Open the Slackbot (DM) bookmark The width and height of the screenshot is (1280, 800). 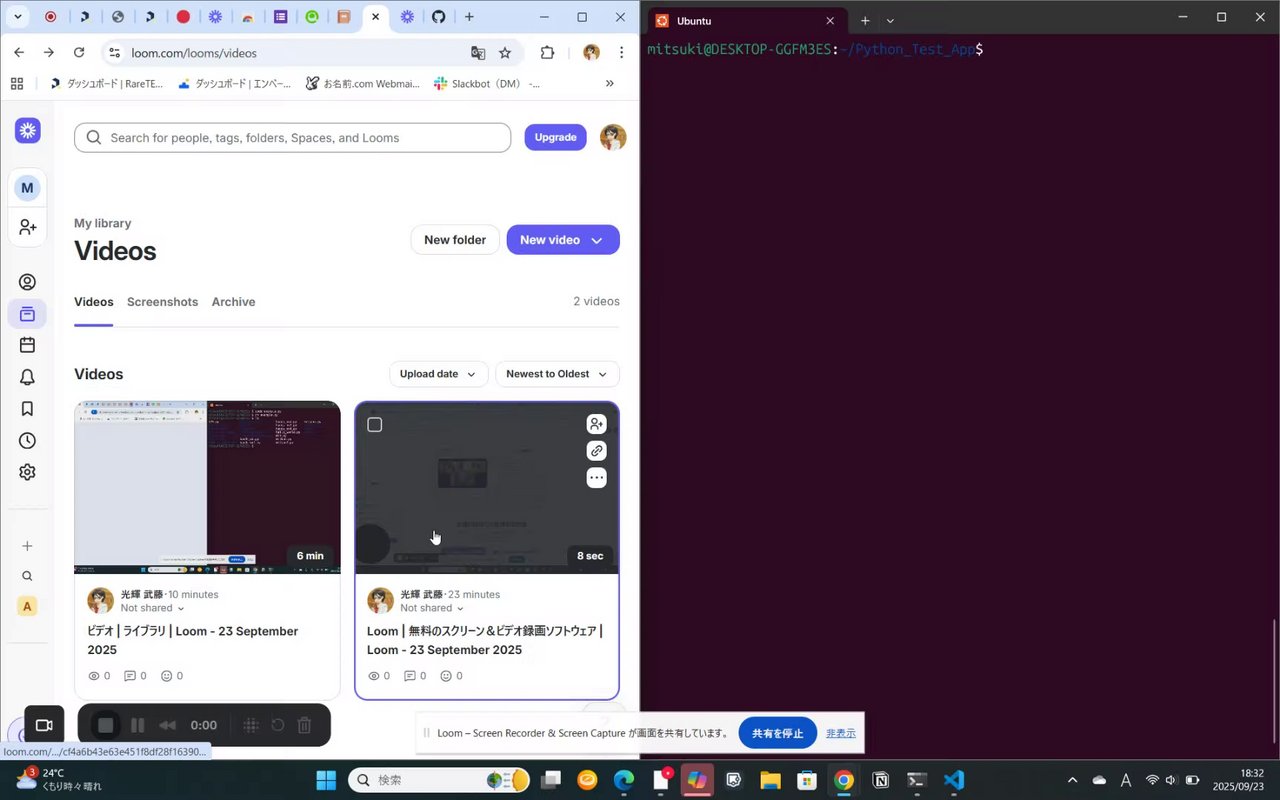[x=486, y=84]
